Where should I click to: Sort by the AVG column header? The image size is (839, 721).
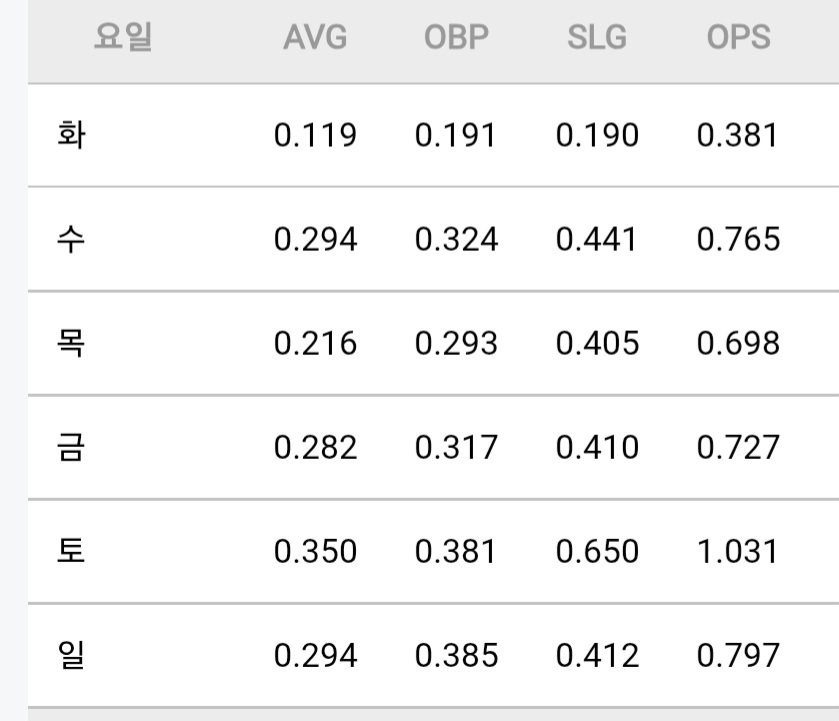315,37
